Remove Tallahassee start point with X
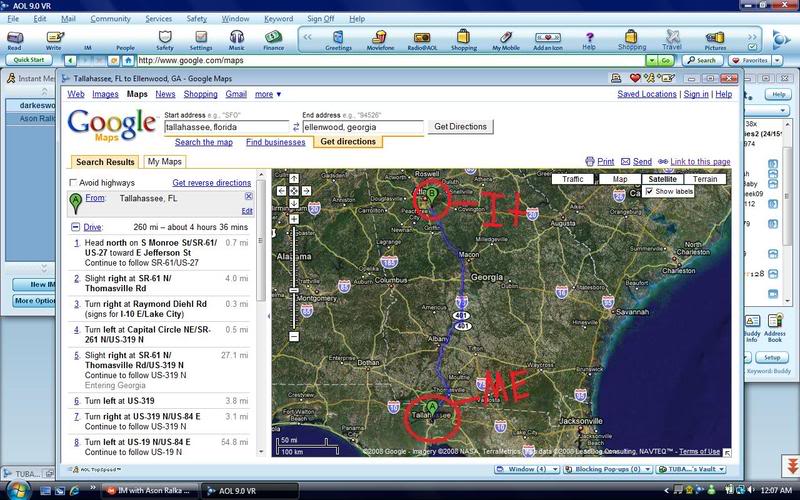The width and height of the screenshot is (800, 500). click(248, 196)
